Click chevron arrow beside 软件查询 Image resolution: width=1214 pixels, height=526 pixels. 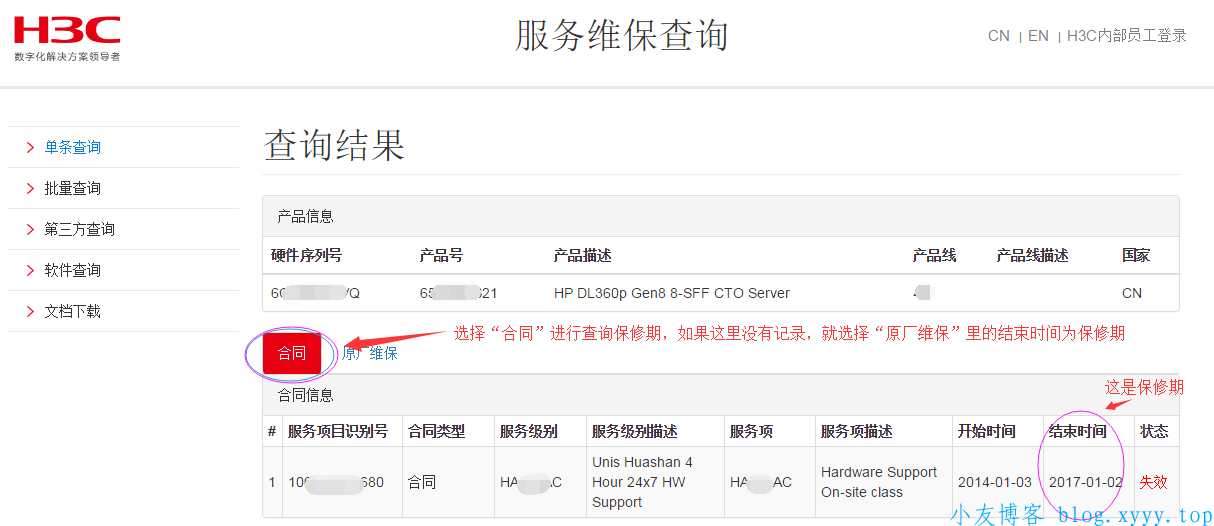pos(30,270)
